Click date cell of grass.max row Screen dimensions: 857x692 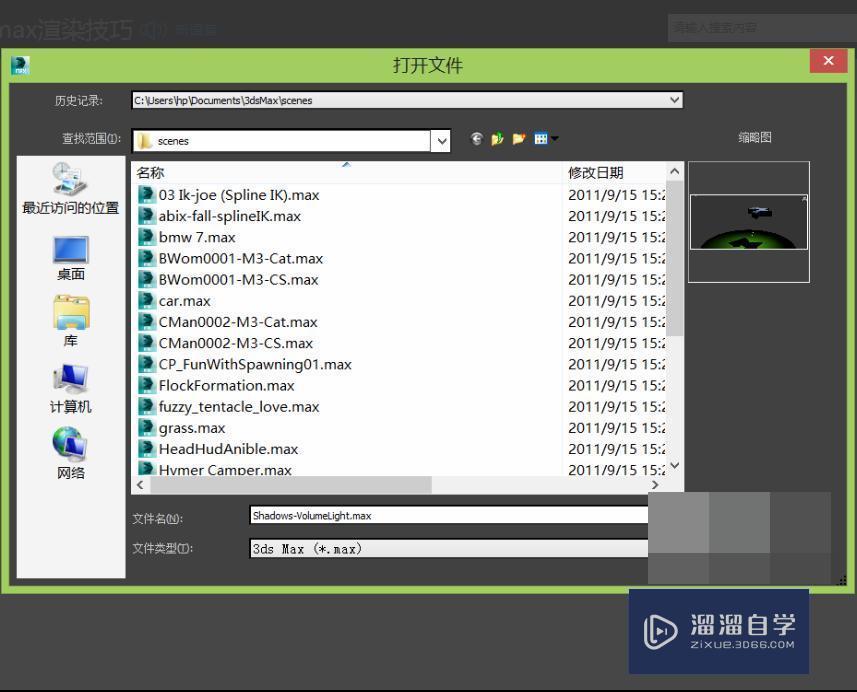click(x=617, y=428)
